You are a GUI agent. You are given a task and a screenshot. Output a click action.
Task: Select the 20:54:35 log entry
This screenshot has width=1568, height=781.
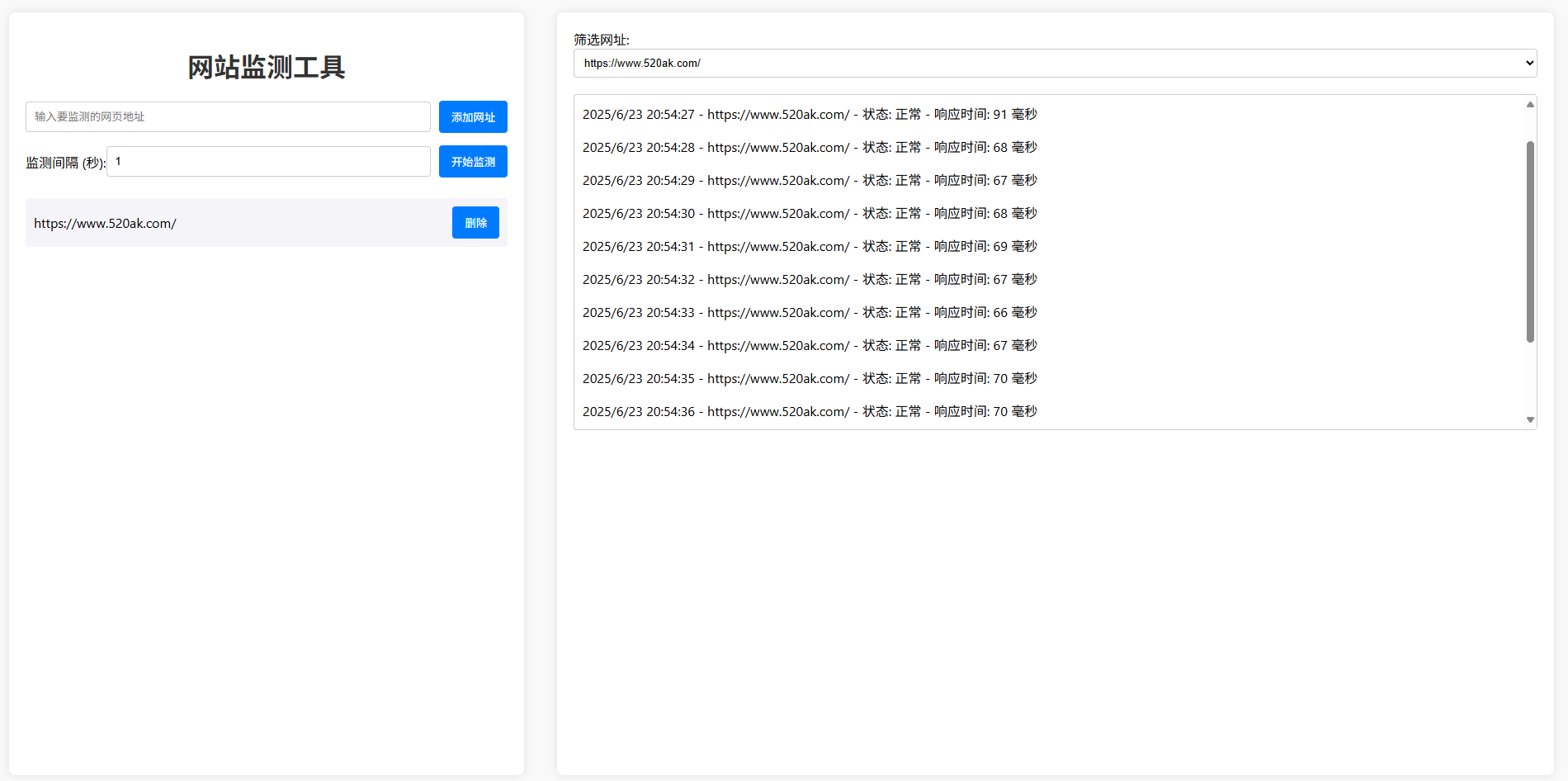pos(809,379)
